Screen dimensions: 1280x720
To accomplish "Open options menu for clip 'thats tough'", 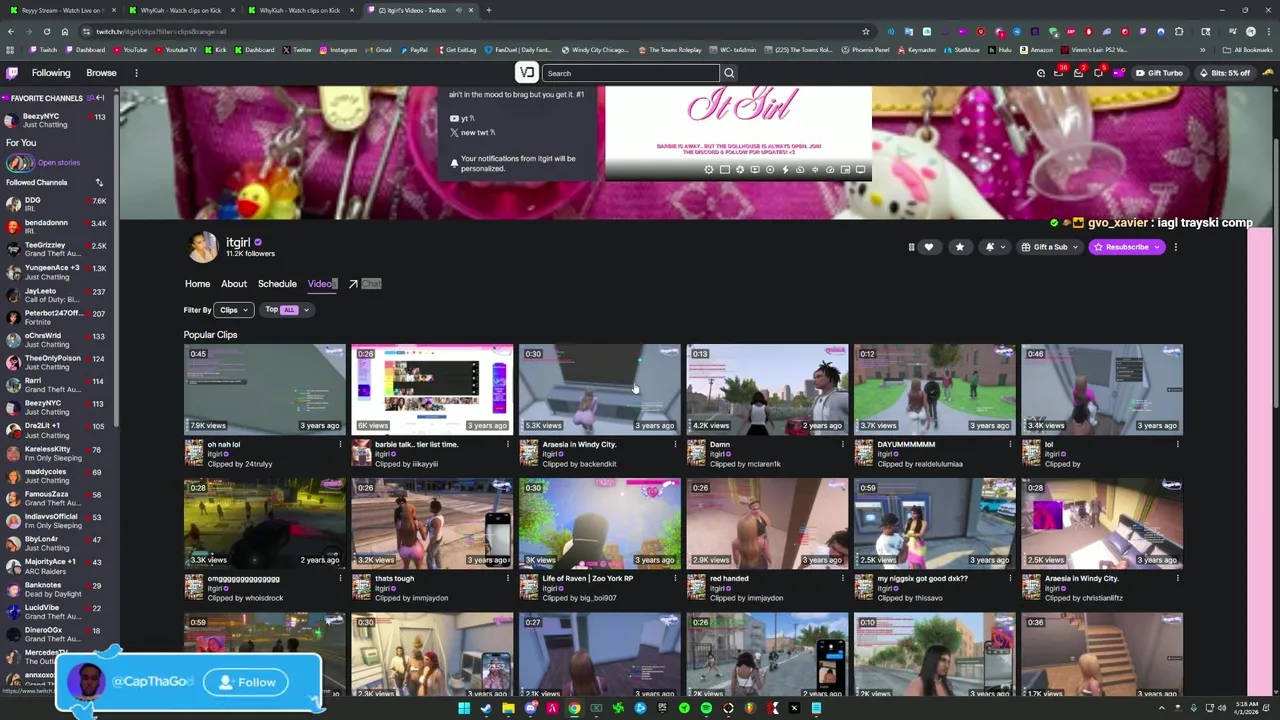I will [507, 579].
